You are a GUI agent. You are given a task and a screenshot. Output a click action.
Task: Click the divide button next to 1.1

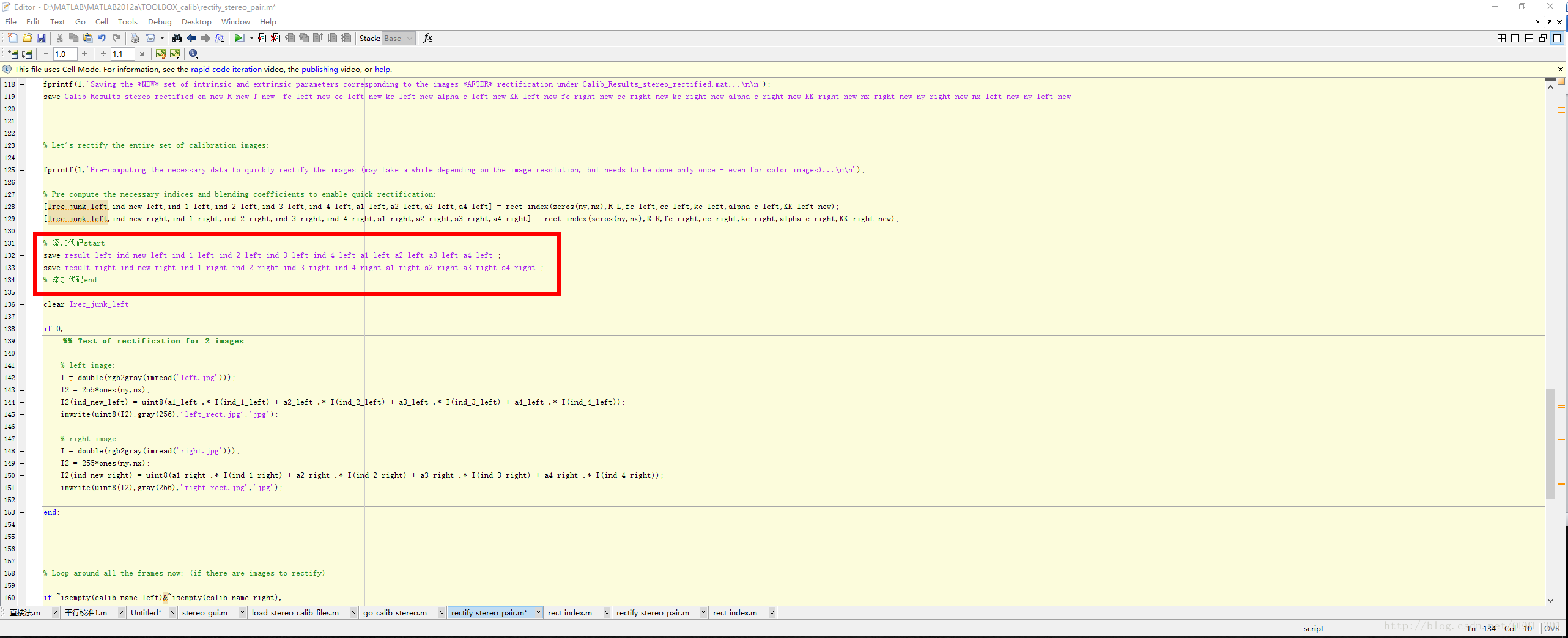point(103,54)
